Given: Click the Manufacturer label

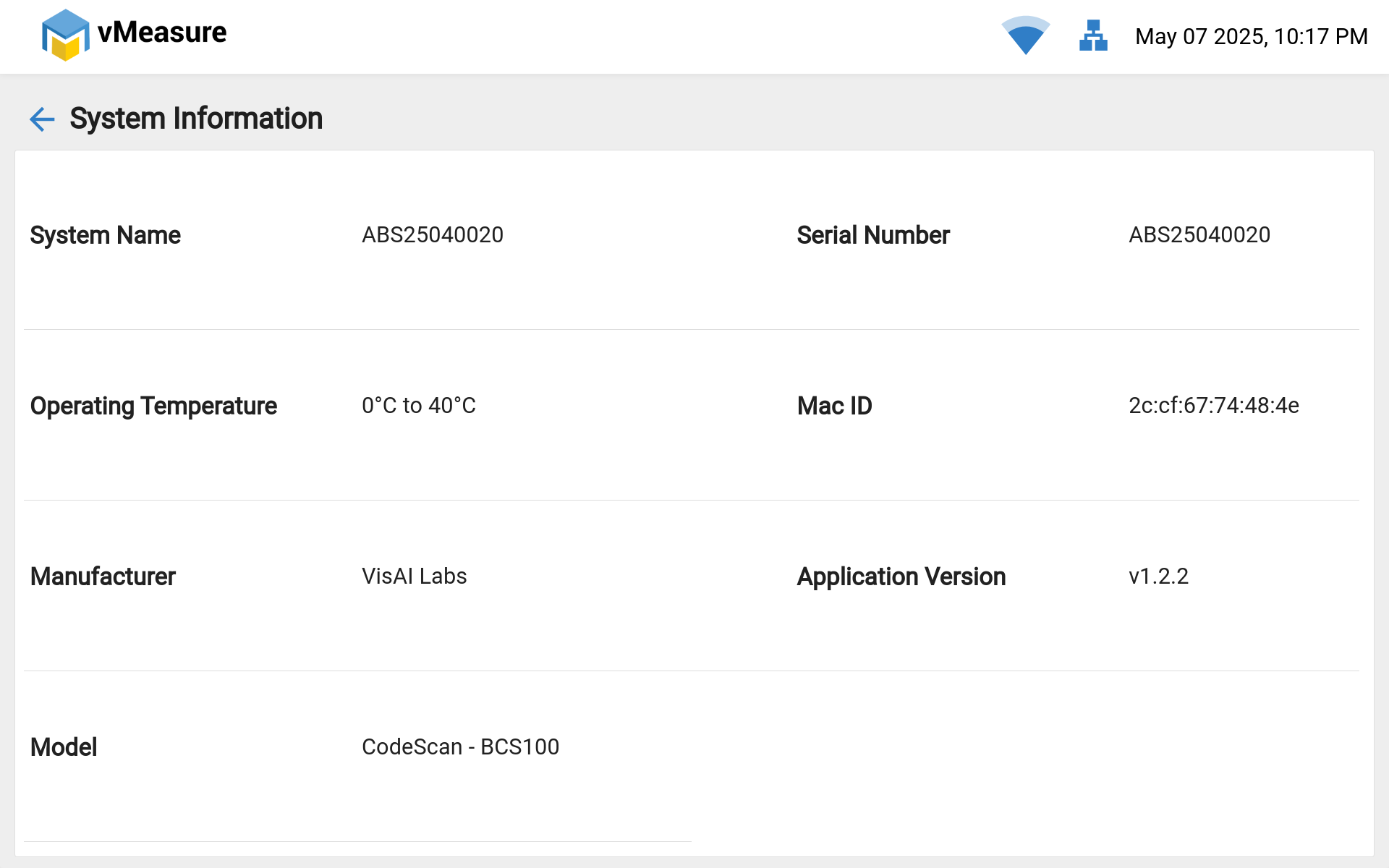Looking at the screenshot, I should pyautogui.click(x=103, y=577).
